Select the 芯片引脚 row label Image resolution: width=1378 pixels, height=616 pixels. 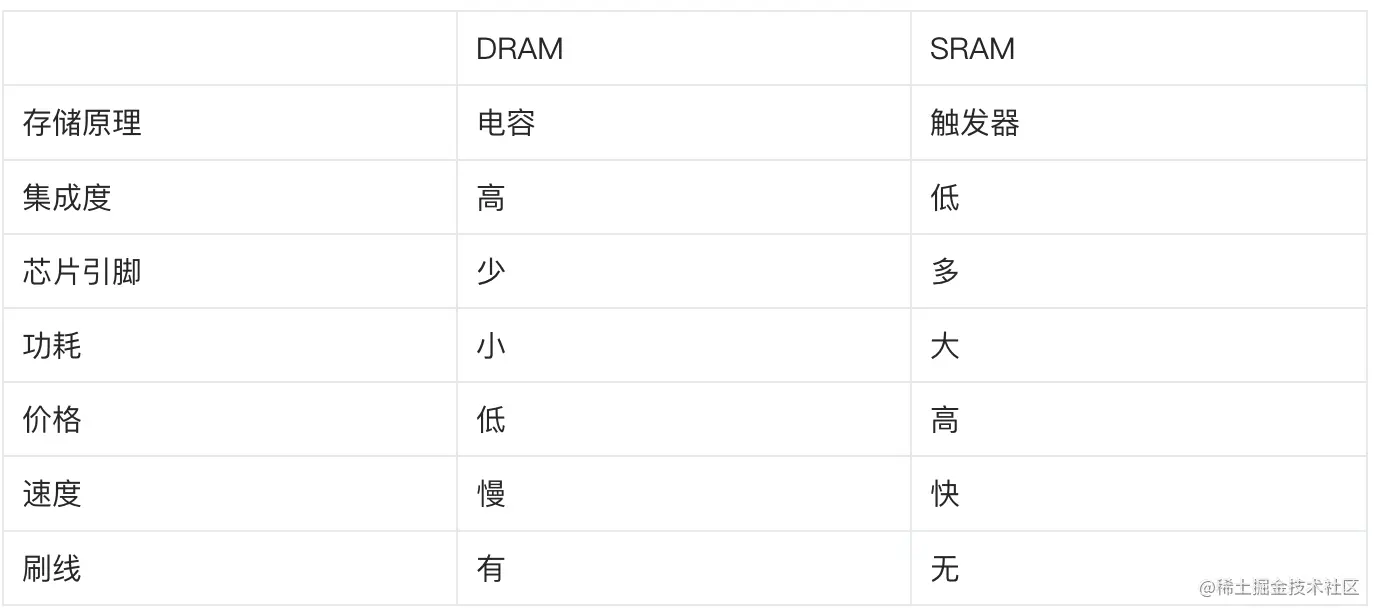point(82,271)
